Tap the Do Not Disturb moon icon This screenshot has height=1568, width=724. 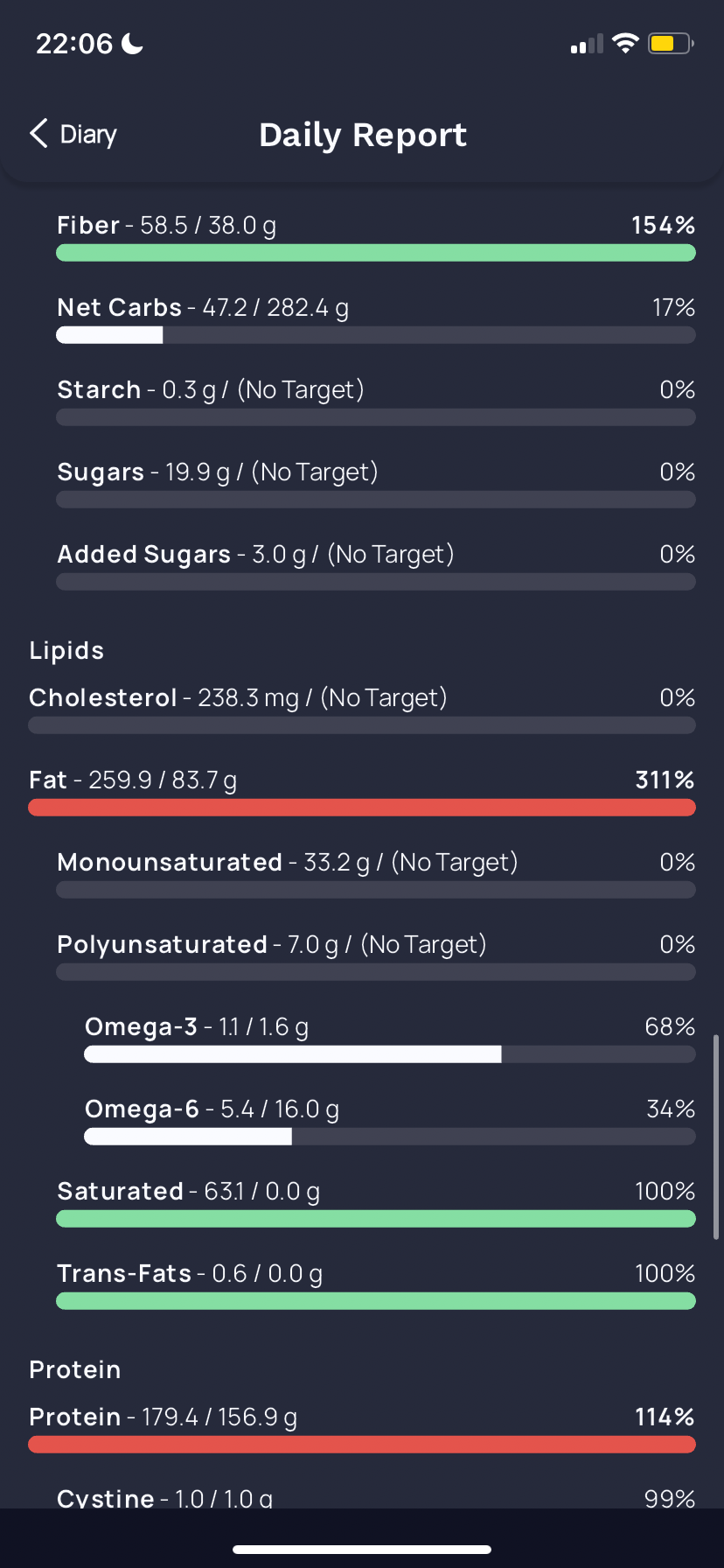coord(133,43)
